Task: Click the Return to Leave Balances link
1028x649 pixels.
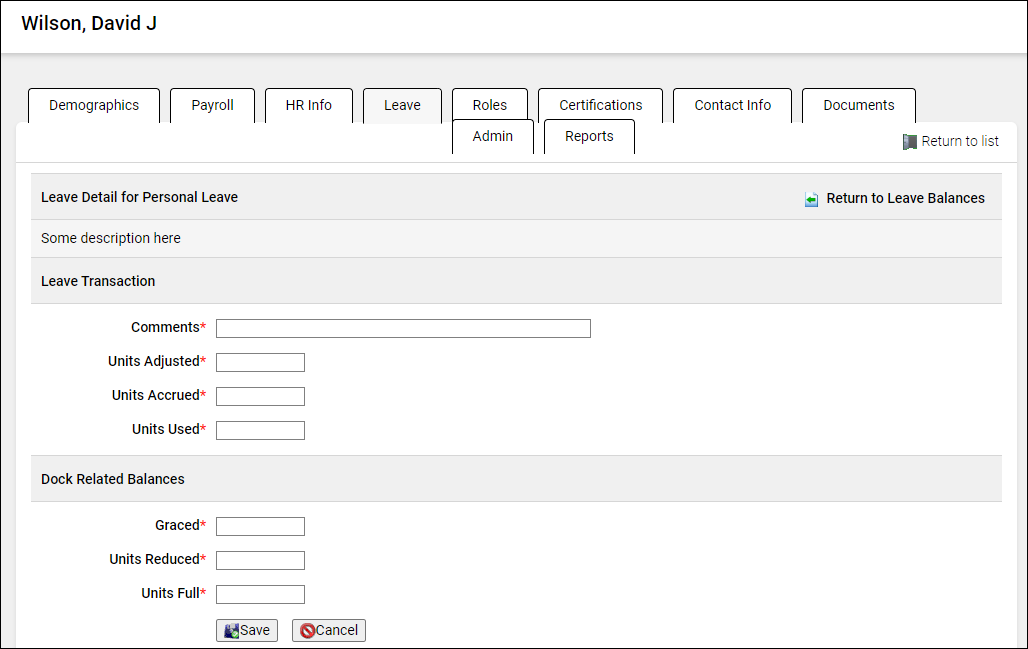Action: point(905,198)
